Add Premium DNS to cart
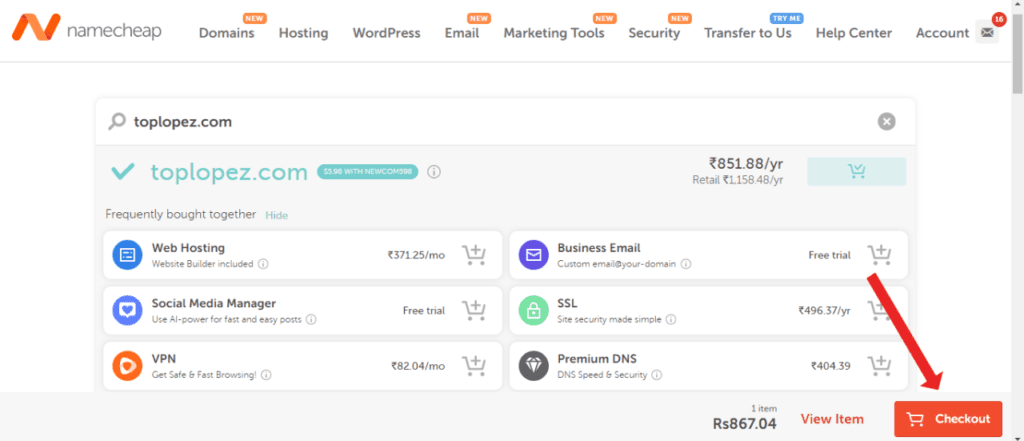The height and width of the screenshot is (441, 1024). (879, 365)
